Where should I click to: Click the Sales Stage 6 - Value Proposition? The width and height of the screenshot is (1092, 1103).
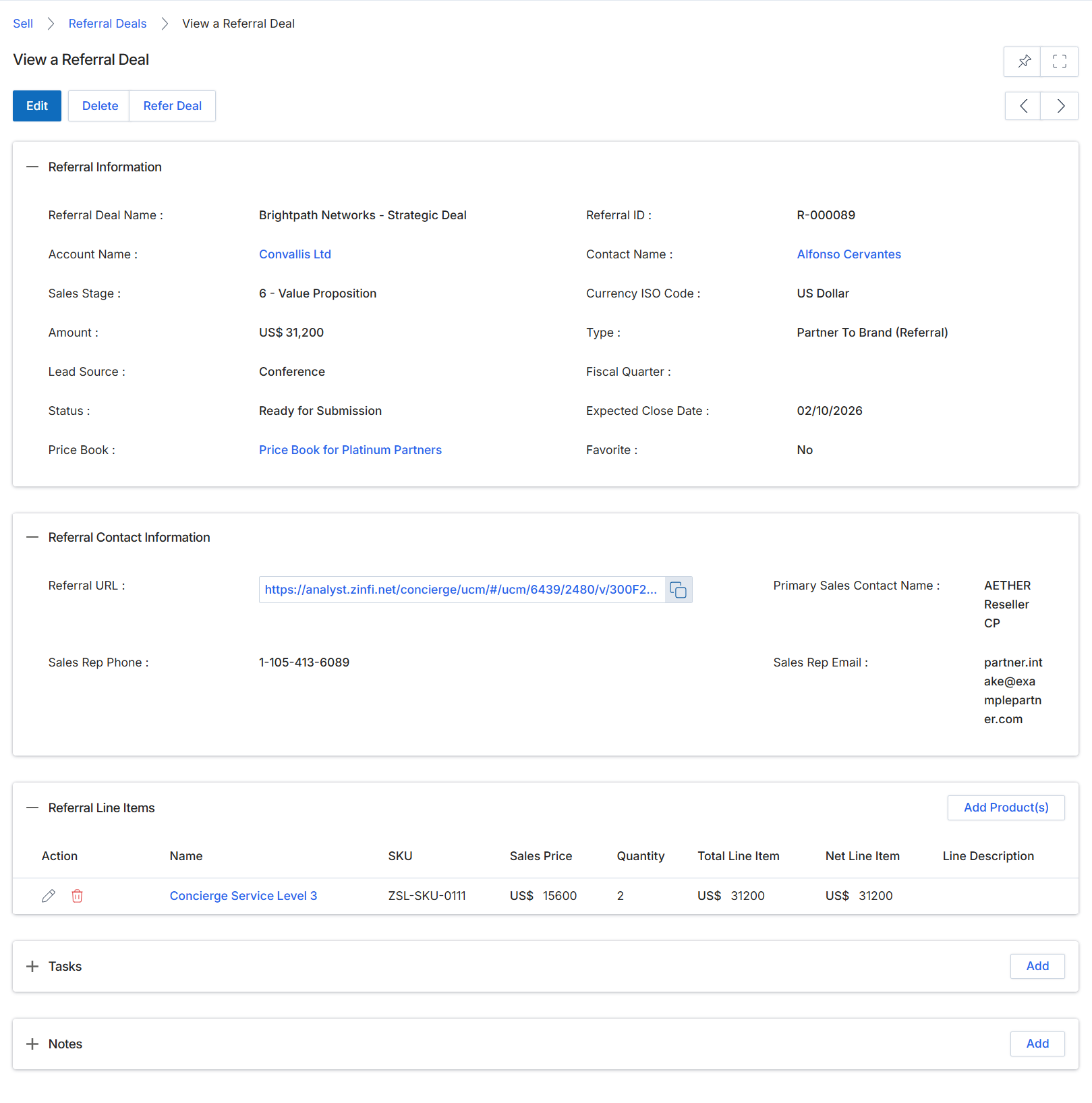[x=318, y=293]
